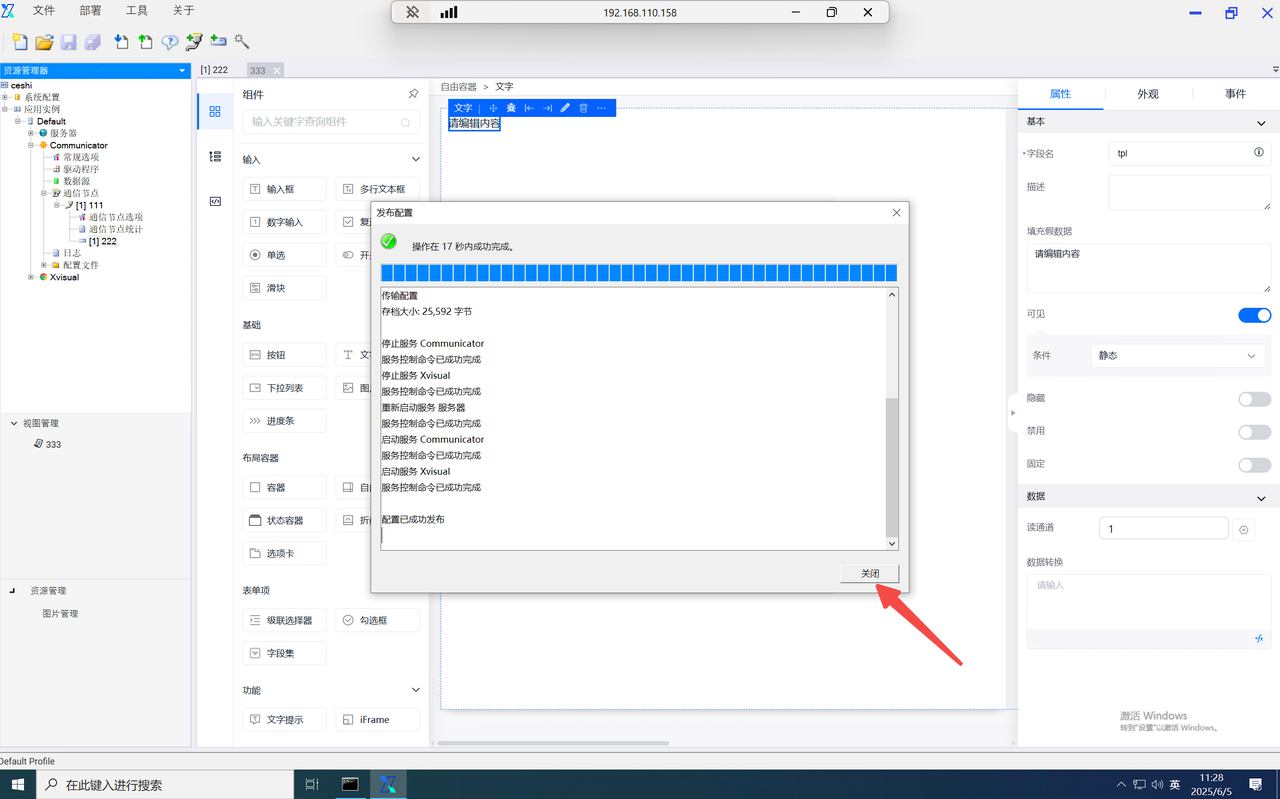Screen dimensions: 1280x799
Task: Open the 资源管理器 panel dropdown arrow
Action: coord(182,71)
